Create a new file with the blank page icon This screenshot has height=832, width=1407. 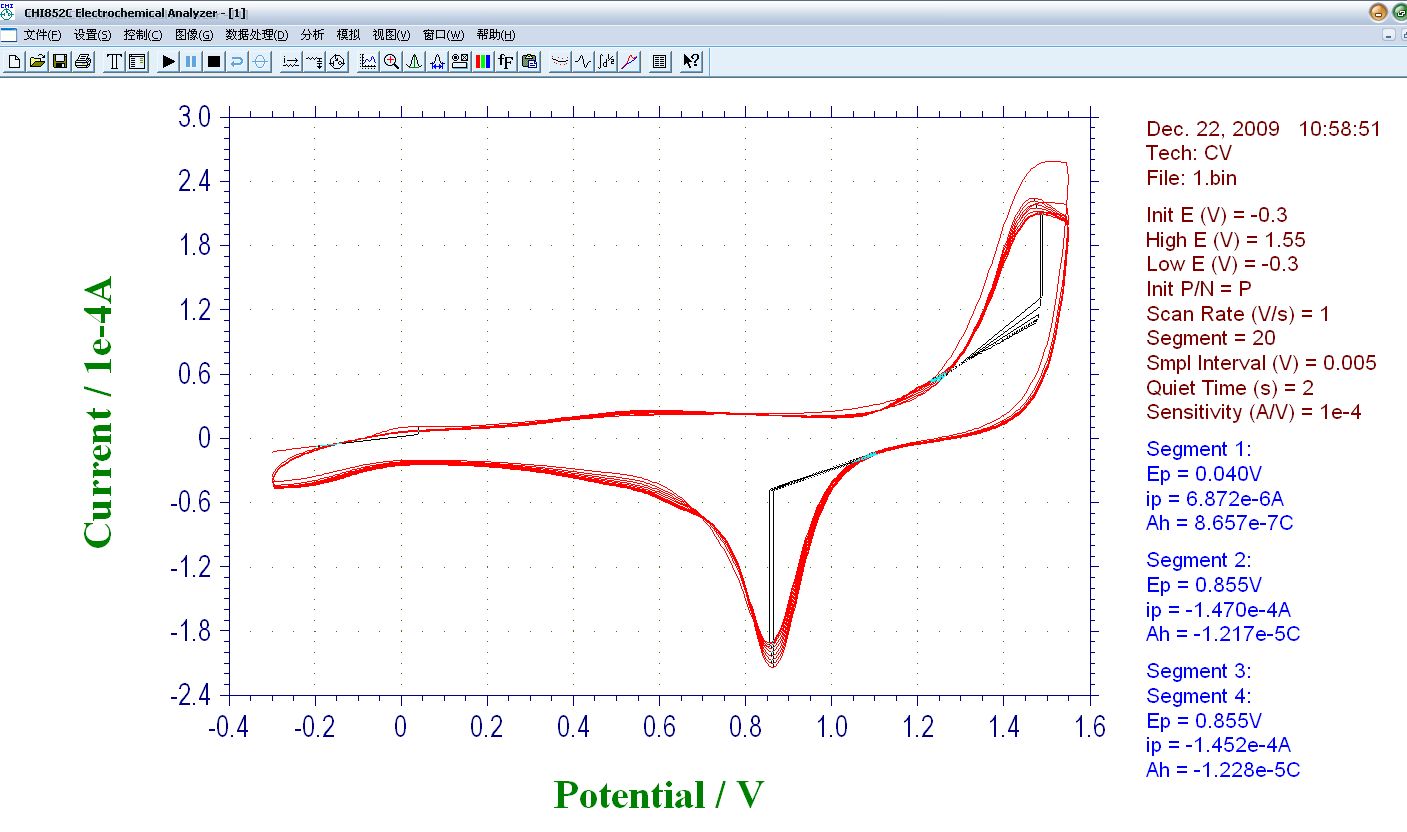pyautogui.click(x=14, y=62)
